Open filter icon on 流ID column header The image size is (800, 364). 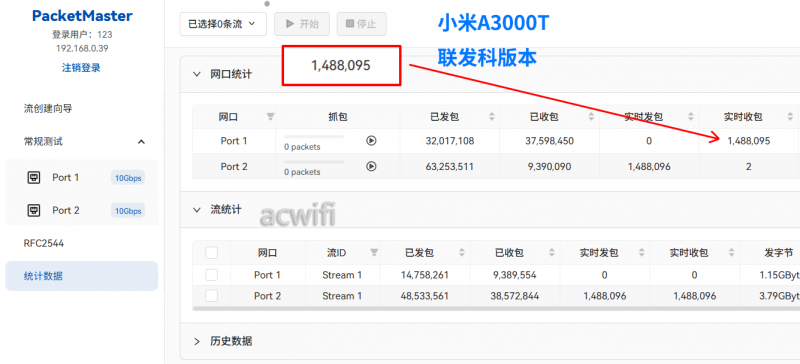[374, 252]
